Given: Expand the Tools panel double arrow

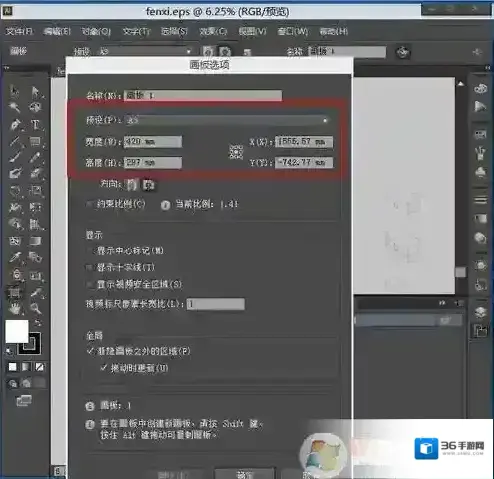Looking at the screenshot, I should [x=6, y=68].
